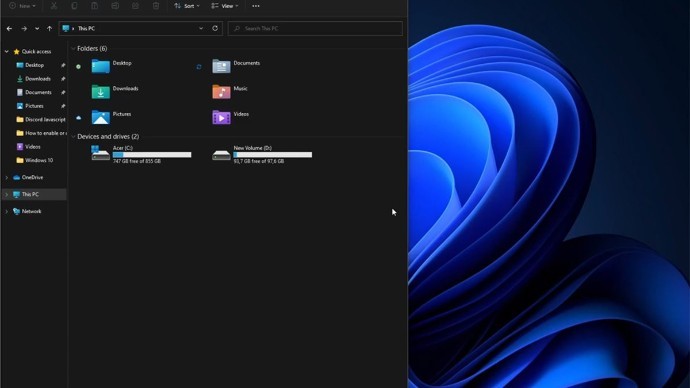Collapse the Folders (6) group
This screenshot has height=388, width=690.
(73, 48)
